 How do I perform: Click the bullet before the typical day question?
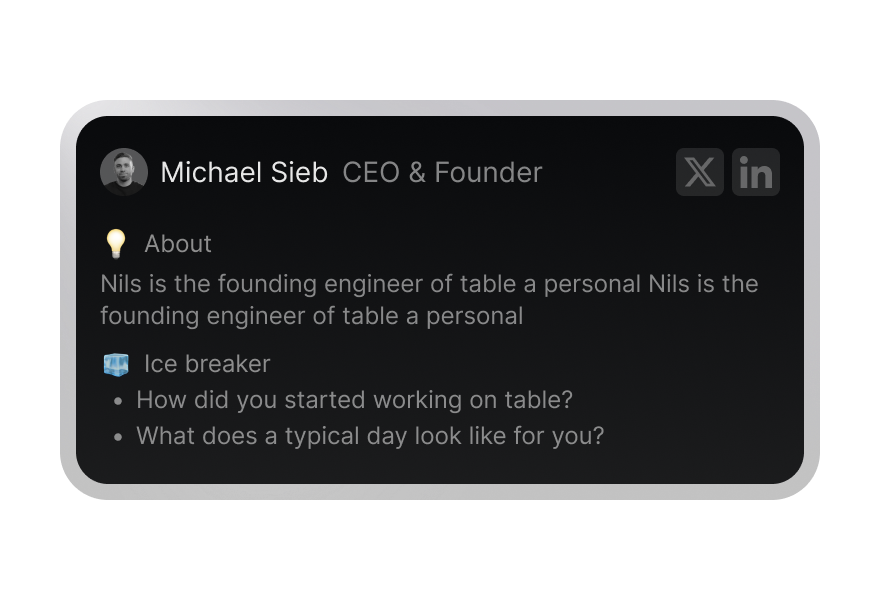click(x=119, y=437)
